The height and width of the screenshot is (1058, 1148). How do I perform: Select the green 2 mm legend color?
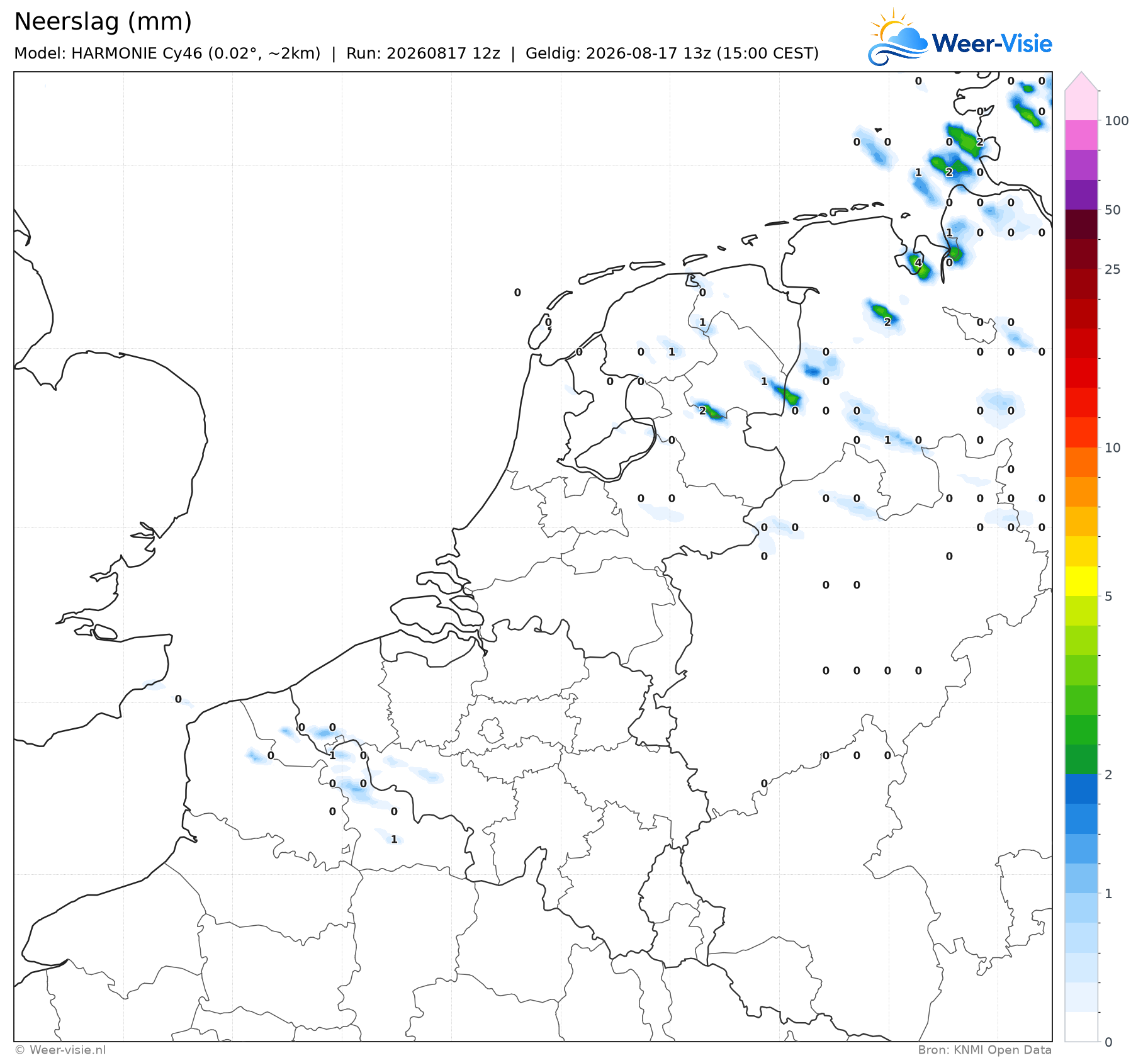pos(1081,759)
